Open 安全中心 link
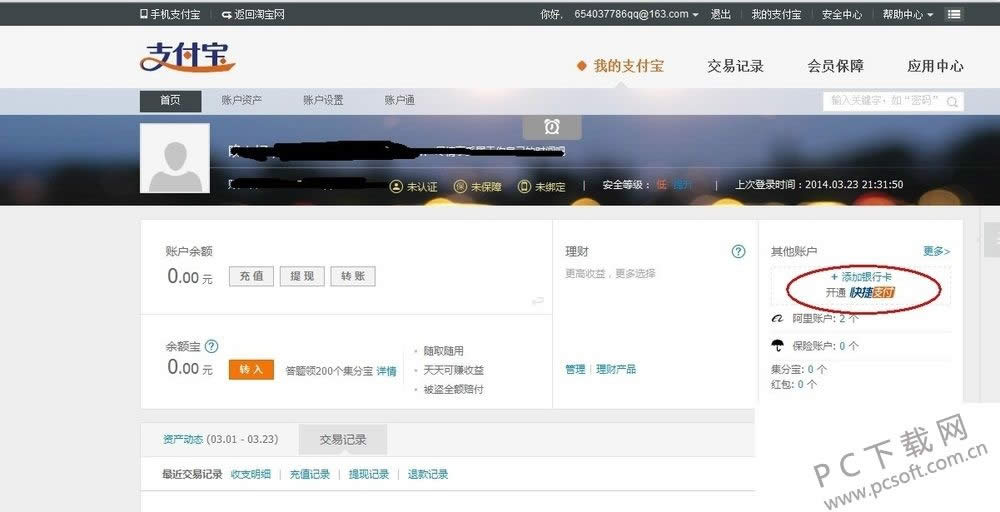The height and width of the screenshot is (512, 1000). [842, 14]
